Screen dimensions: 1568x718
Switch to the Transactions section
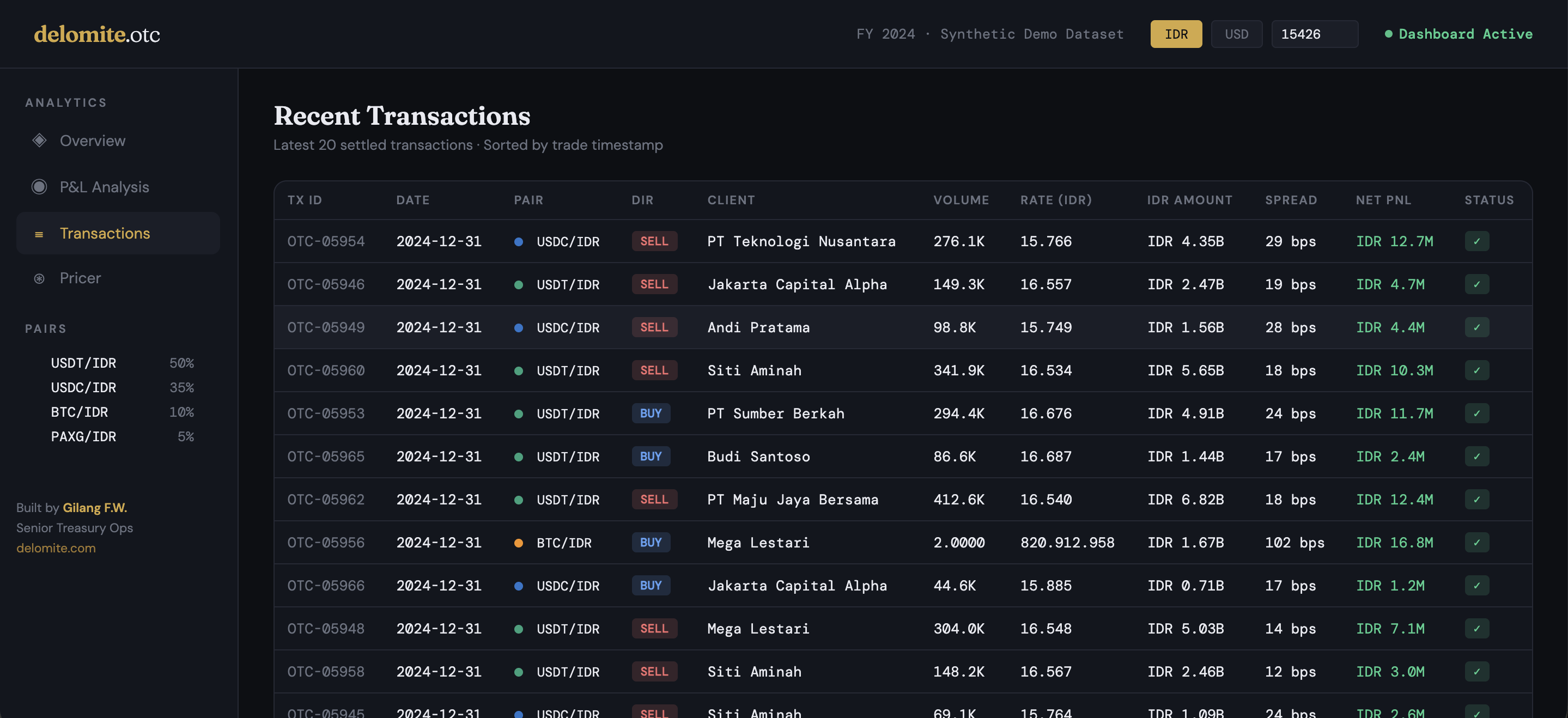pos(105,234)
